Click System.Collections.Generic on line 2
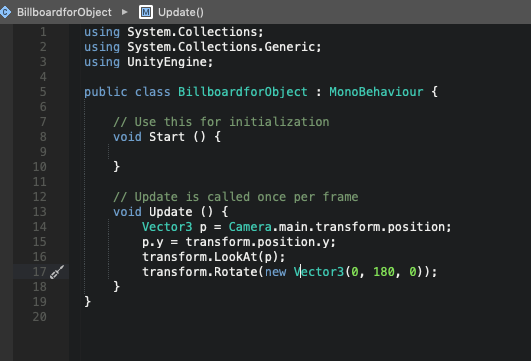The width and height of the screenshot is (531, 361). point(221,47)
